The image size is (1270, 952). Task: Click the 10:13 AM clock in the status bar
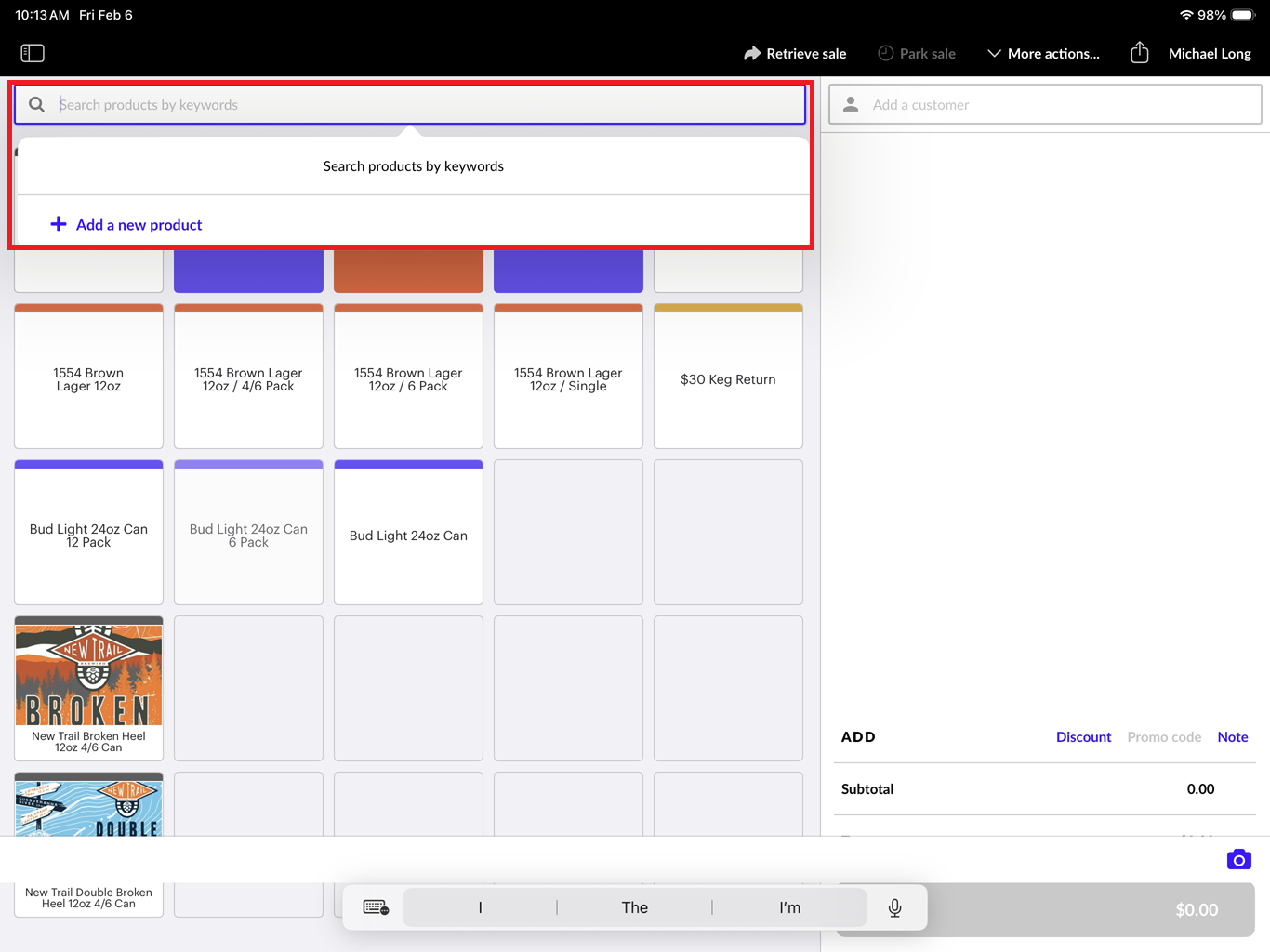(x=42, y=15)
